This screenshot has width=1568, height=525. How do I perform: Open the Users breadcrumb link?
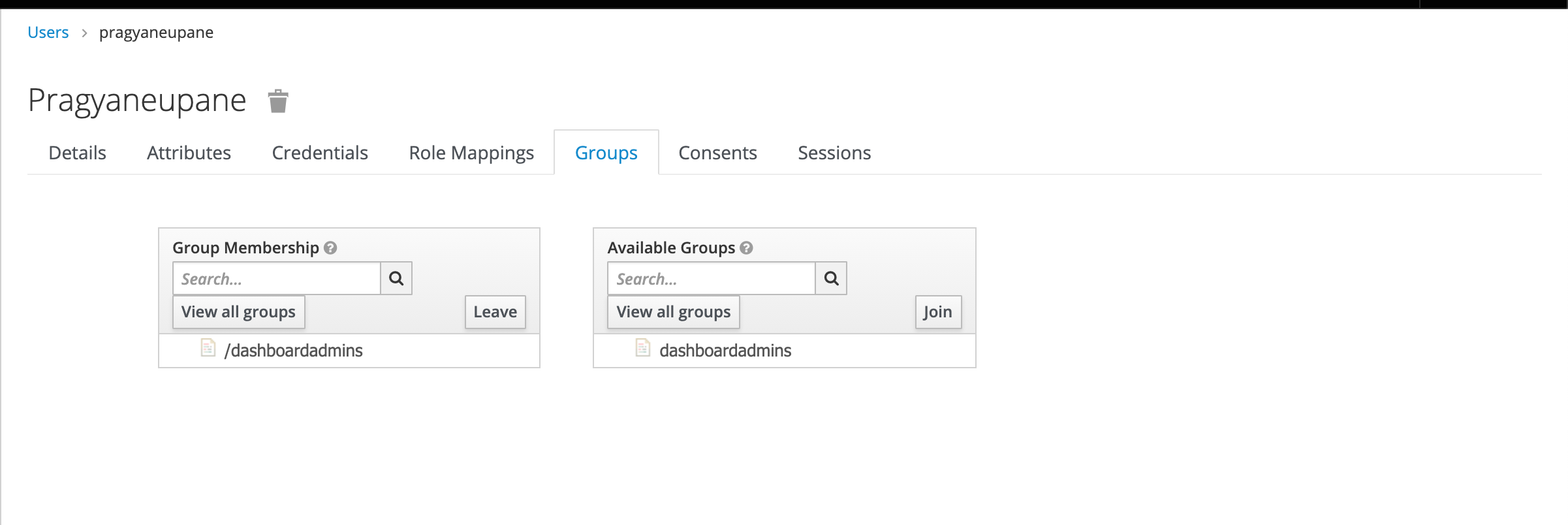[x=48, y=32]
